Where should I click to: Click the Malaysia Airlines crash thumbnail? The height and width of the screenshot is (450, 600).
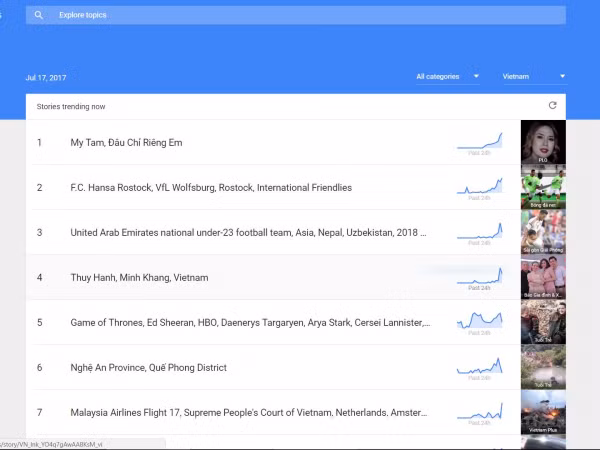click(543, 412)
